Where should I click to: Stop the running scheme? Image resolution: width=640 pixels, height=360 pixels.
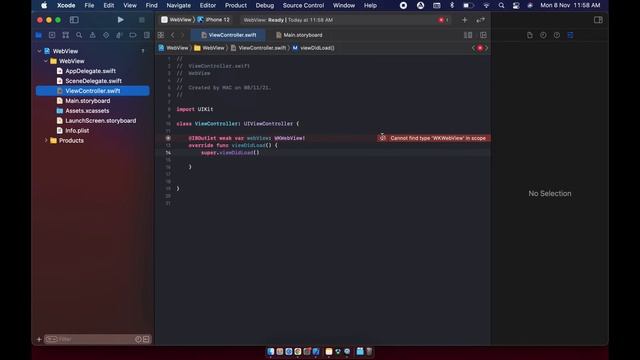pyautogui.click(x=142, y=20)
